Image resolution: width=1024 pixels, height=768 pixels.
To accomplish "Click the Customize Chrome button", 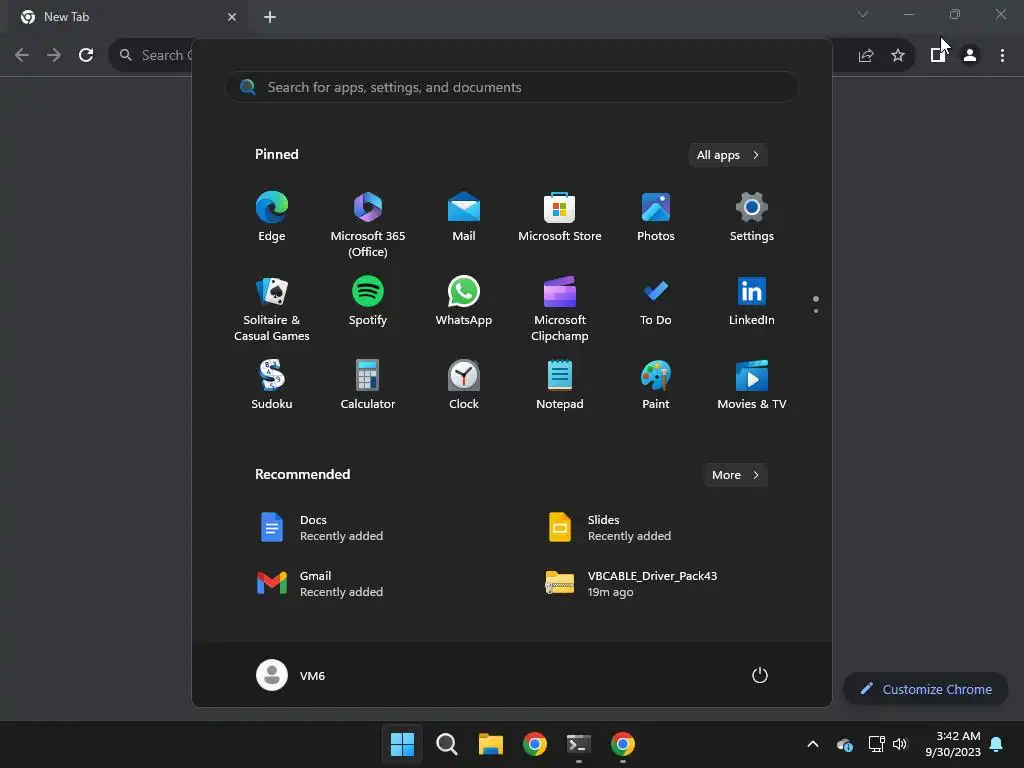I will click(x=926, y=689).
